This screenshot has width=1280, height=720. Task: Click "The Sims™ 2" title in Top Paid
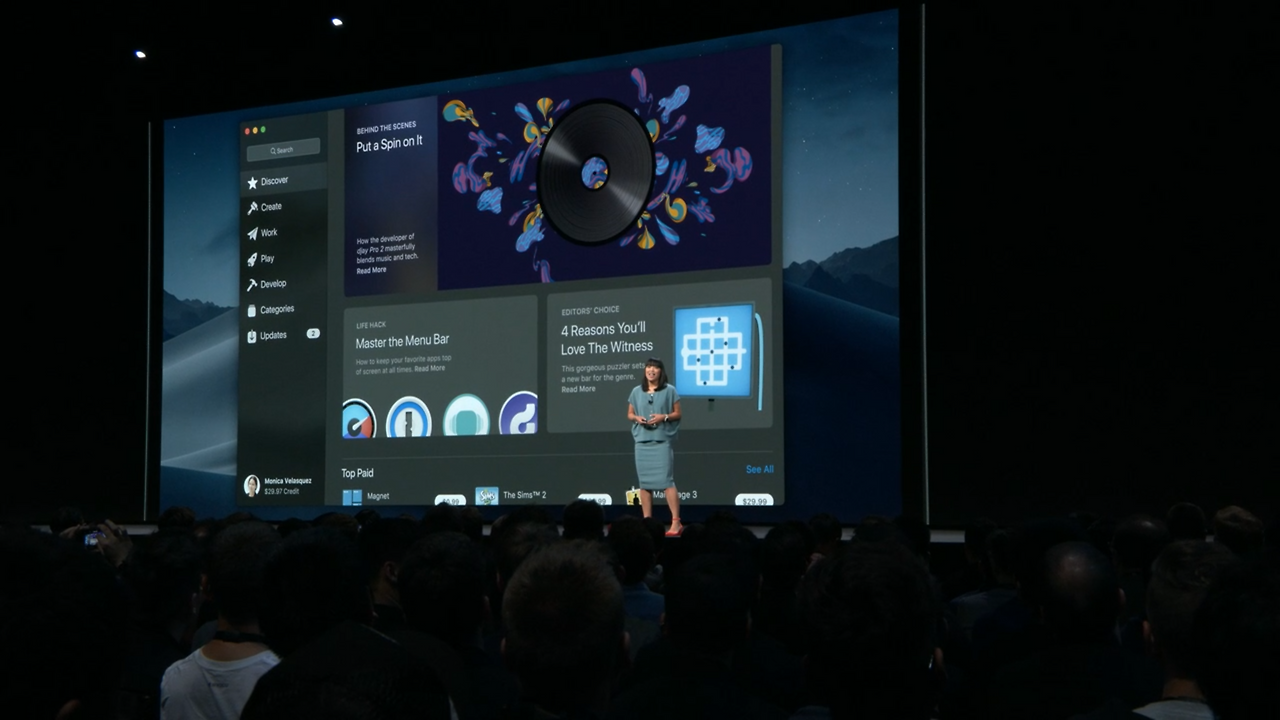tap(524, 495)
